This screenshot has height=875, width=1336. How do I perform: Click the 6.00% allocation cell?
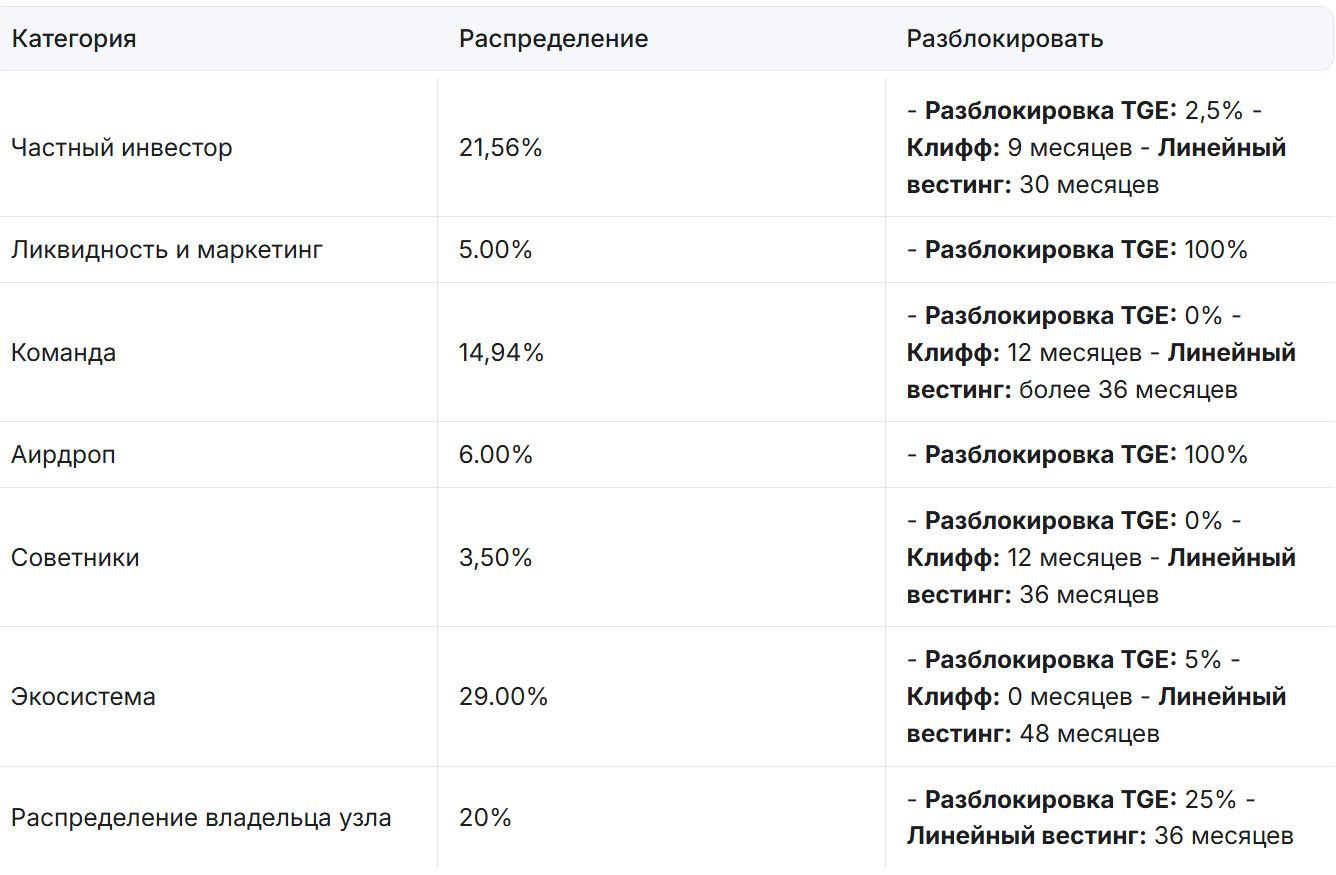[496, 455]
